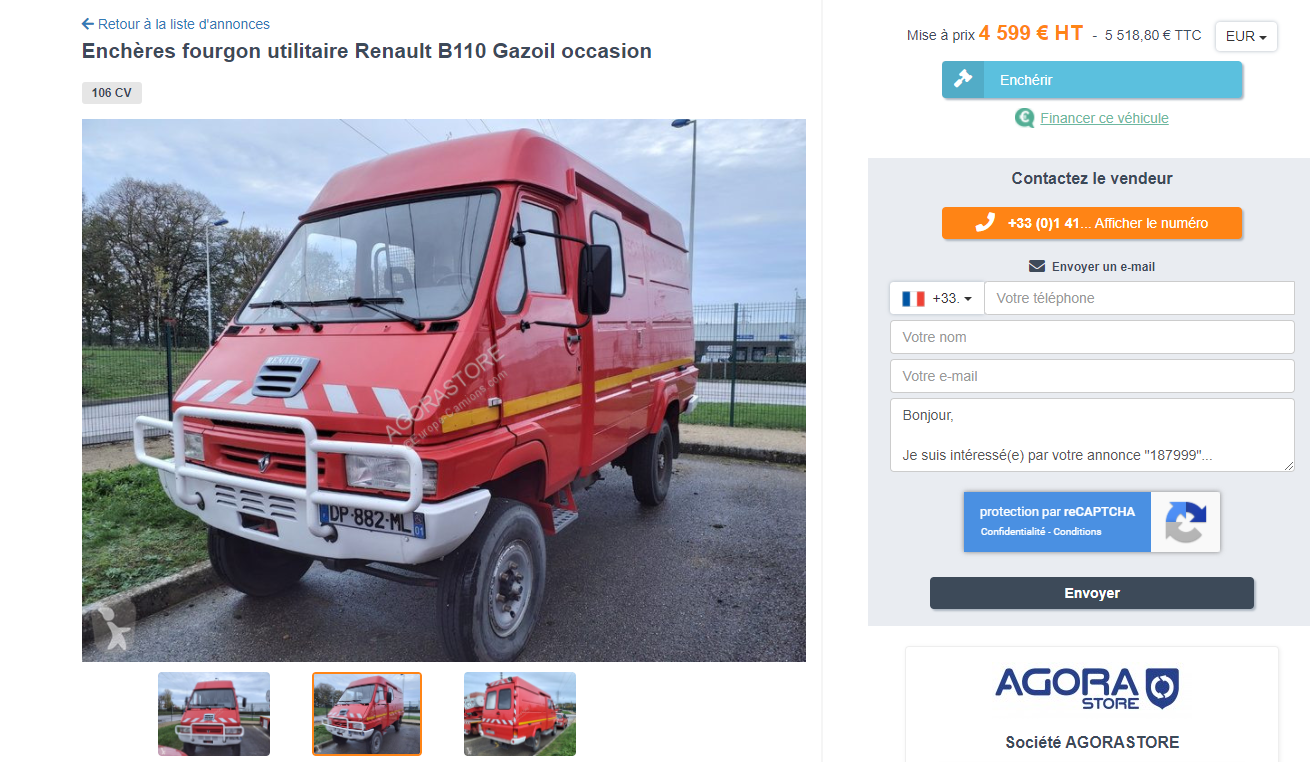1310x762 pixels.
Task: Click the phone handset icon on orange button
Action: [985, 223]
